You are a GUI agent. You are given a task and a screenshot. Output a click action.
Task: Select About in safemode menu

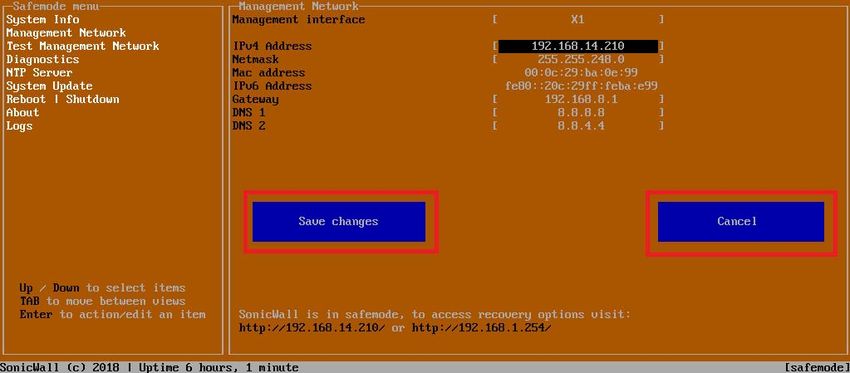point(23,112)
